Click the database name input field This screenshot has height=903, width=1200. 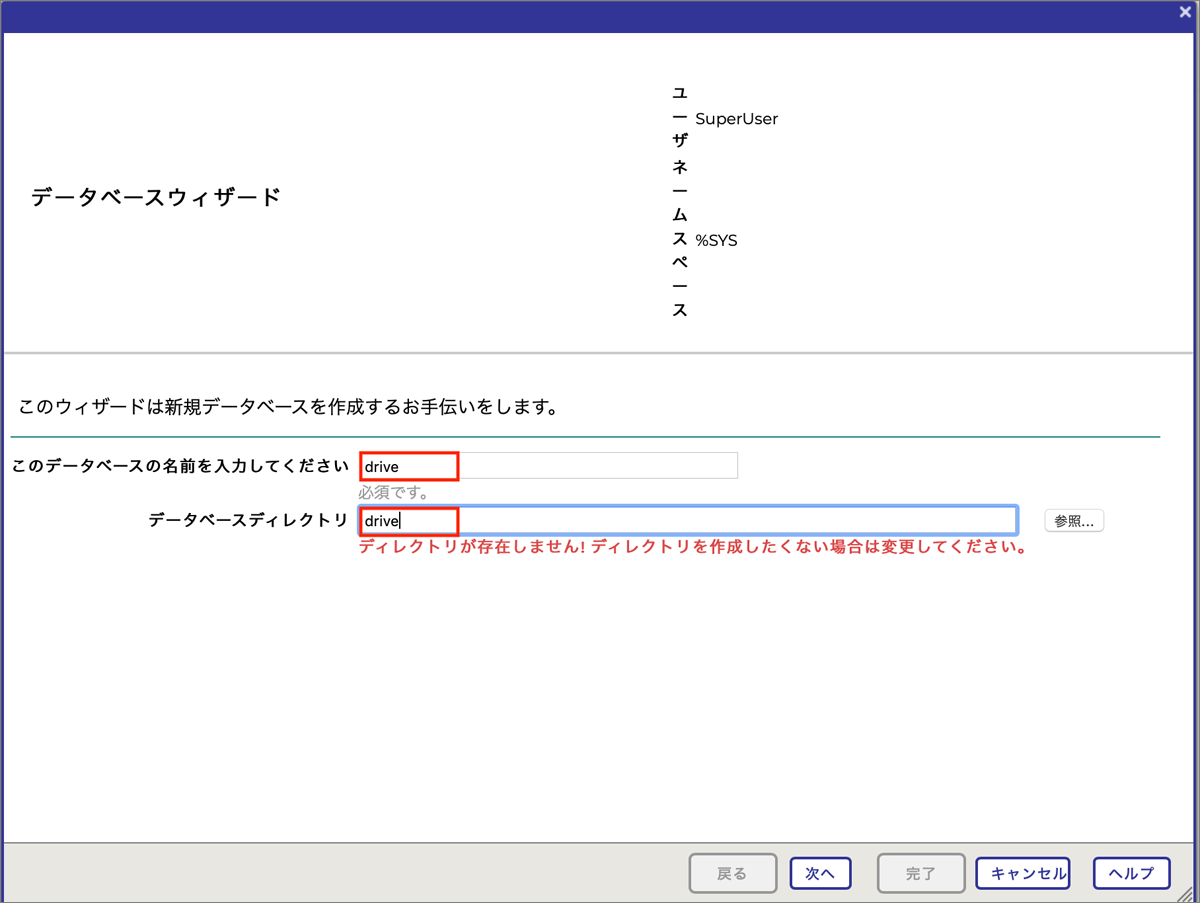coord(548,466)
